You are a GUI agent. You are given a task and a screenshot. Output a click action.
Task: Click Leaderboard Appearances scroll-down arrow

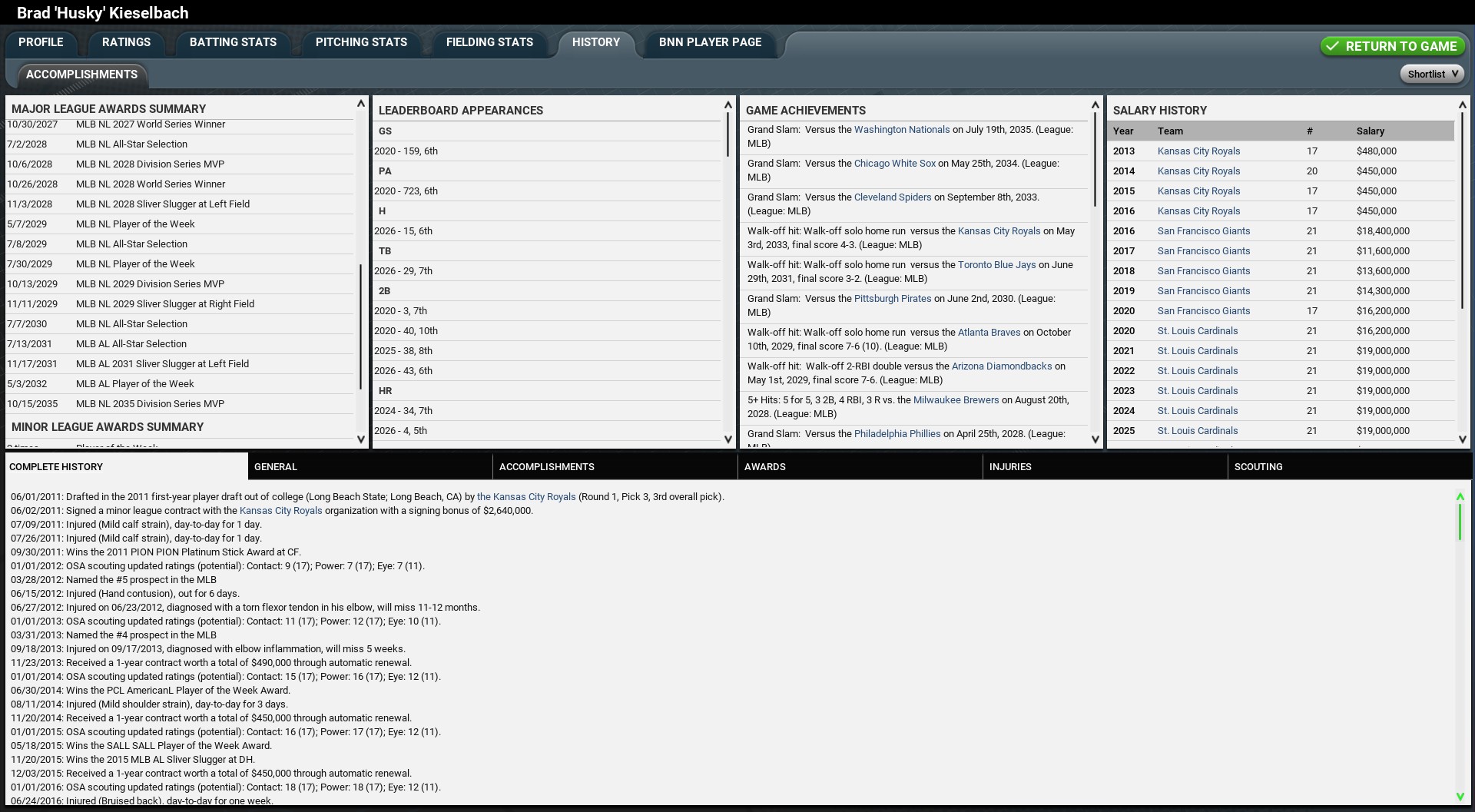[728, 439]
